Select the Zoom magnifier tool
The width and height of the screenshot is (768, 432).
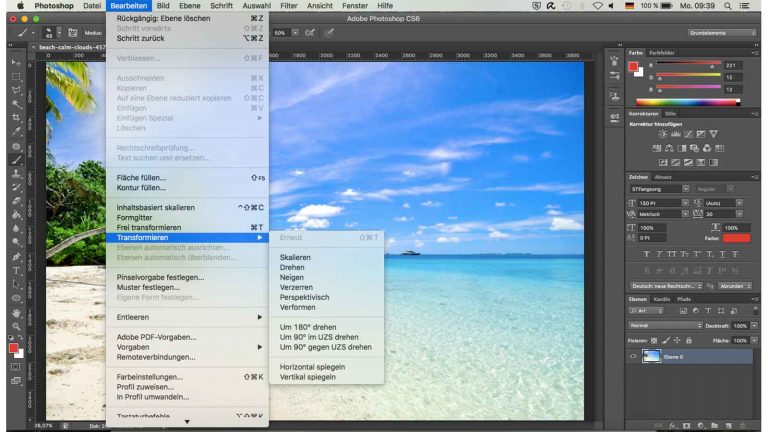(x=16, y=326)
